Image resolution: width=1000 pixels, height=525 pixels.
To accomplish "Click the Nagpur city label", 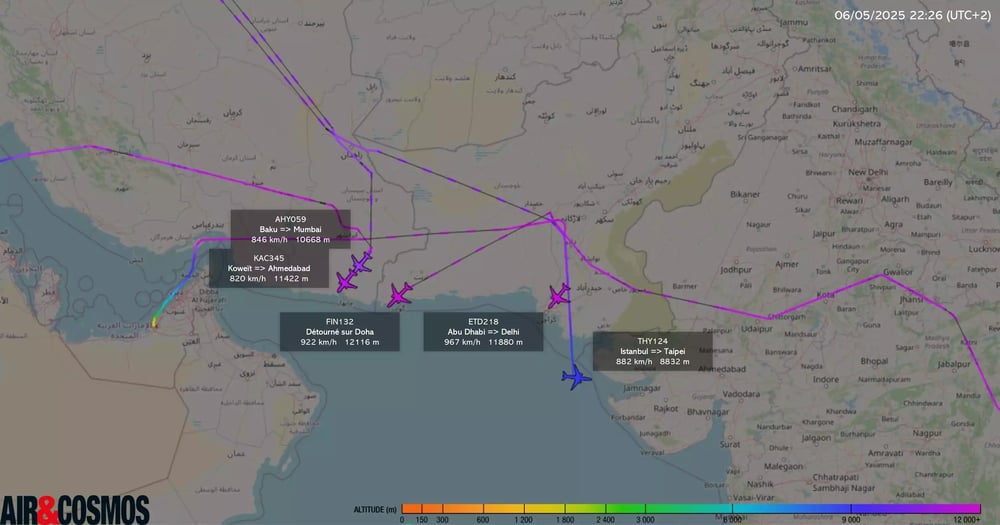I will coord(927,433).
